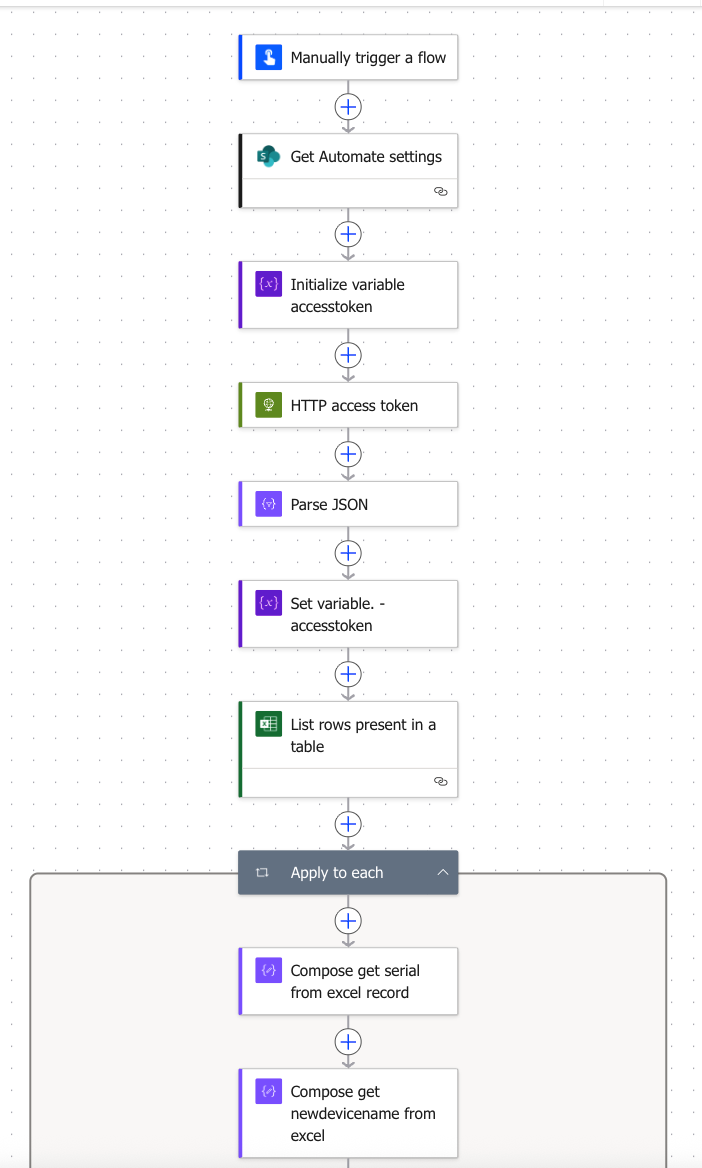
Task: Click the Compose icon on Compose get serial card
Action: (266, 970)
